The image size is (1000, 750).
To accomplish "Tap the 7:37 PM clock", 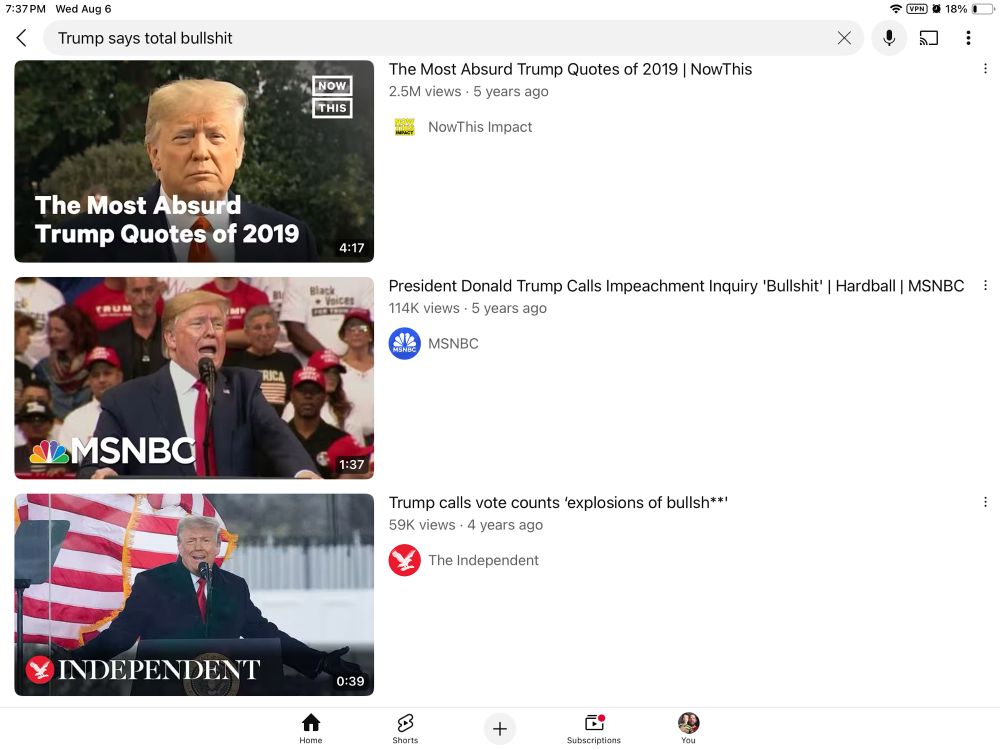I will pyautogui.click(x=26, y=9).
